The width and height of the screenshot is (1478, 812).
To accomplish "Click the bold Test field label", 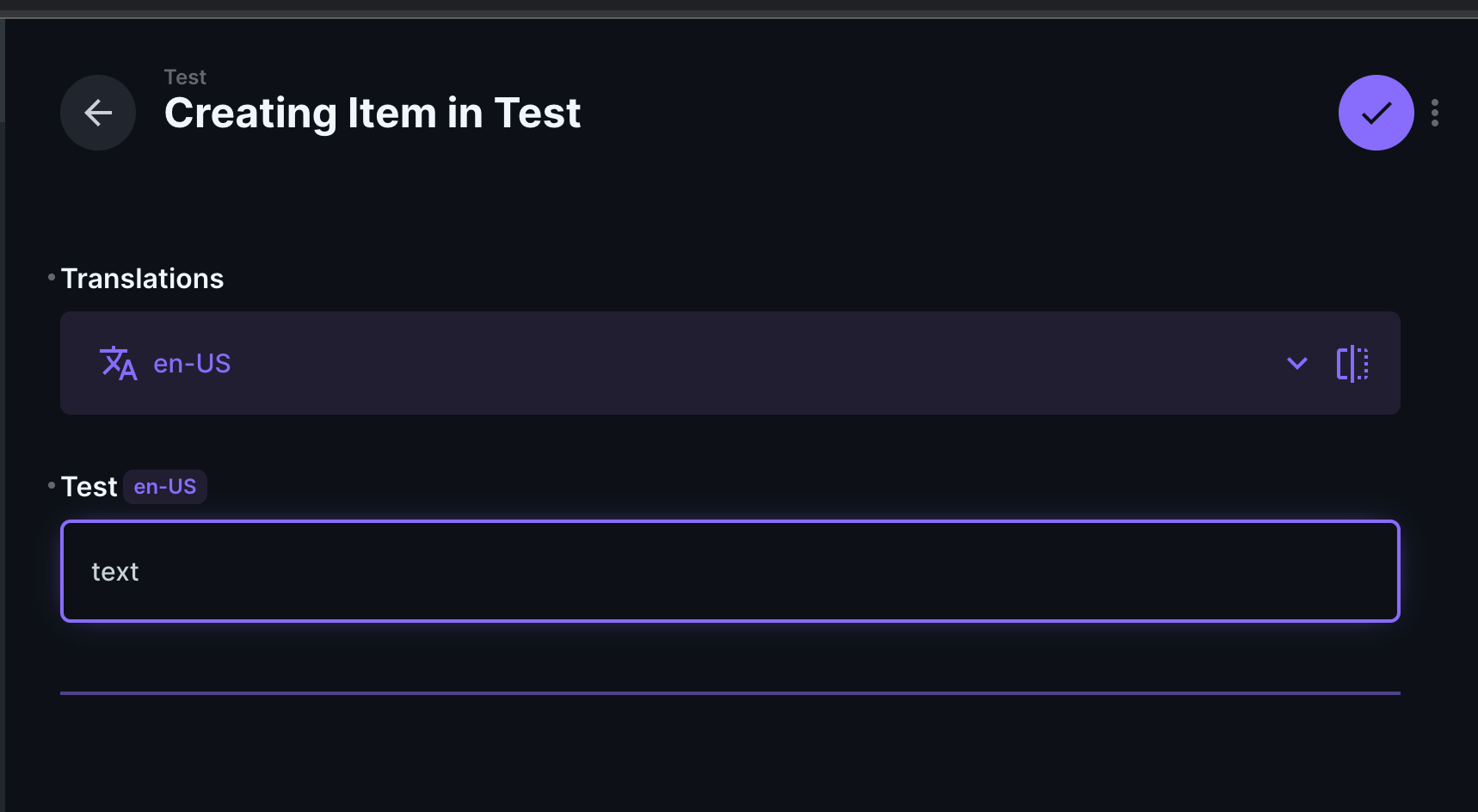I will (89, 487).
